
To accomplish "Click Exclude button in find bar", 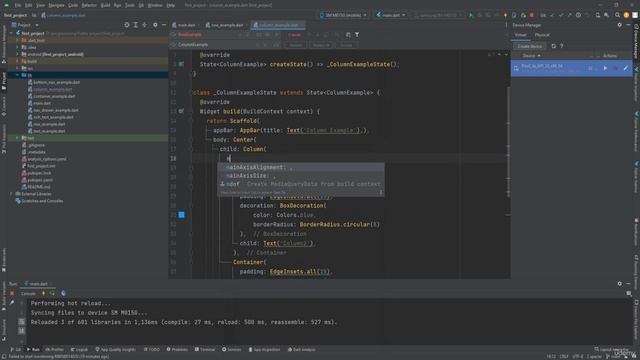I will click(x=346, y=45).
